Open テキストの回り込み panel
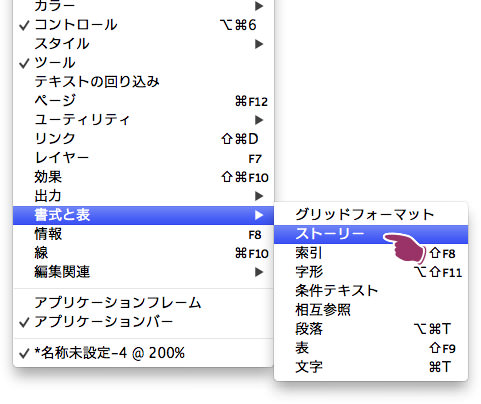The image size is (481, 404). (143, 82)
